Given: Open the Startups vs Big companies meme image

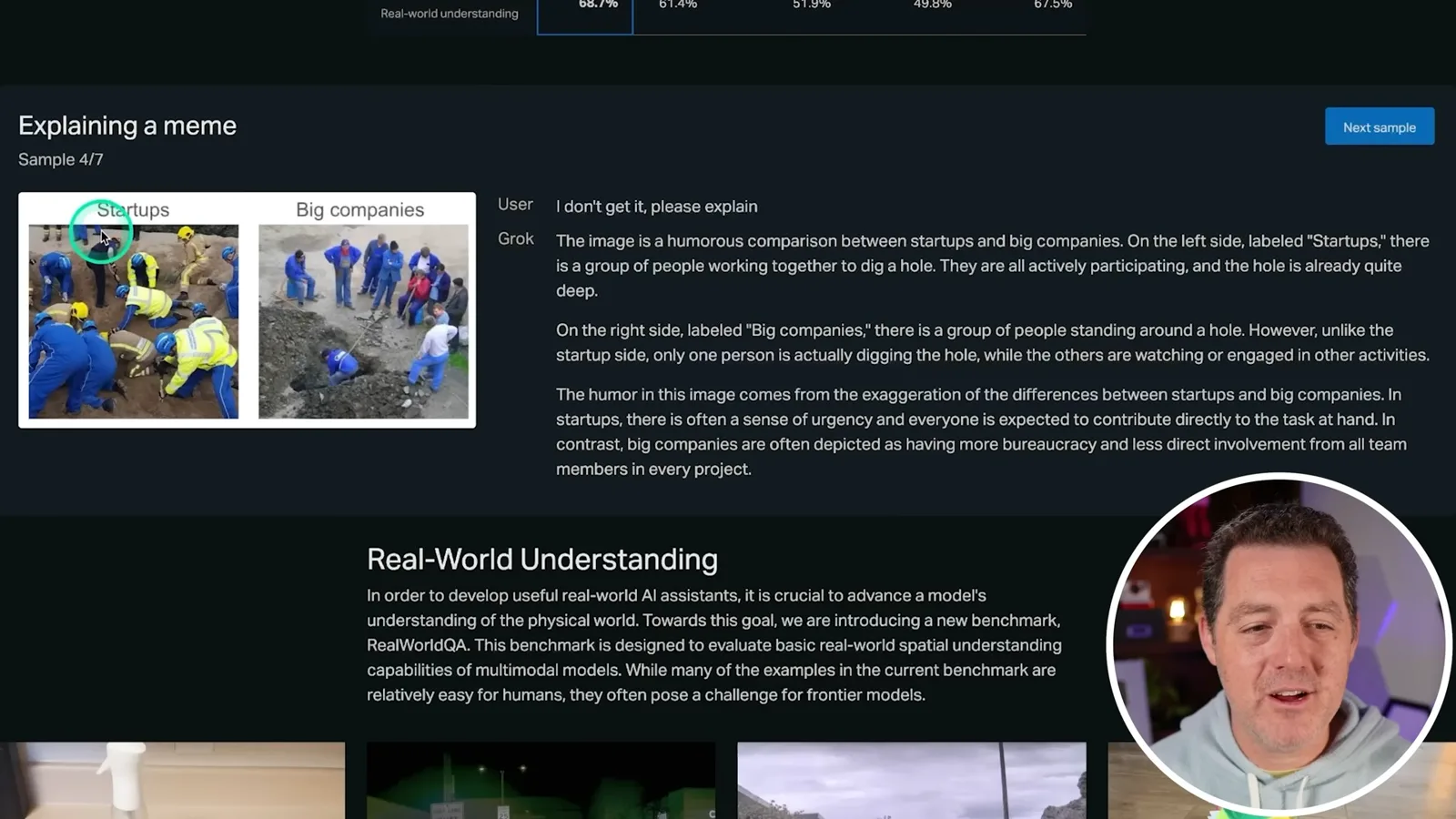Looking at the screenshot, I should pyautogui.click(x=247, y=309).
